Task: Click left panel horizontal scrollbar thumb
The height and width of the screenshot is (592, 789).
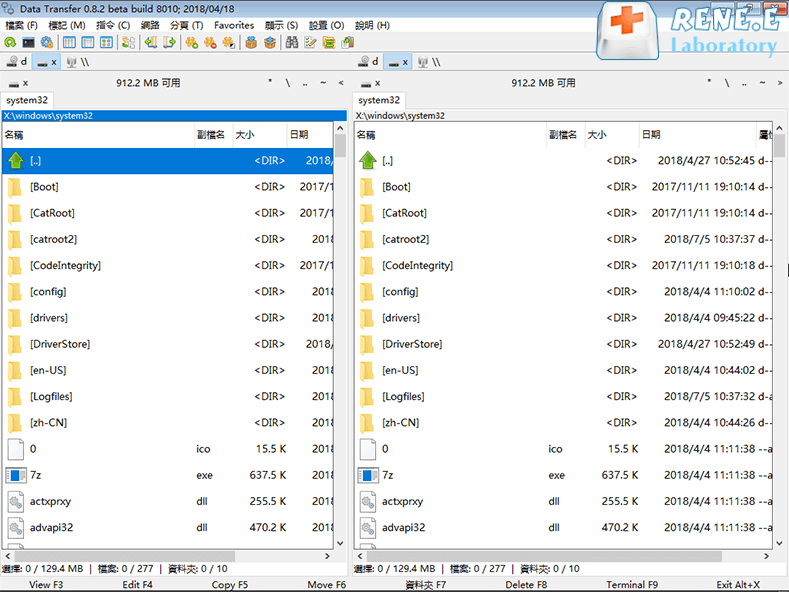Action: pyautogui.click(x=124, y=556)
